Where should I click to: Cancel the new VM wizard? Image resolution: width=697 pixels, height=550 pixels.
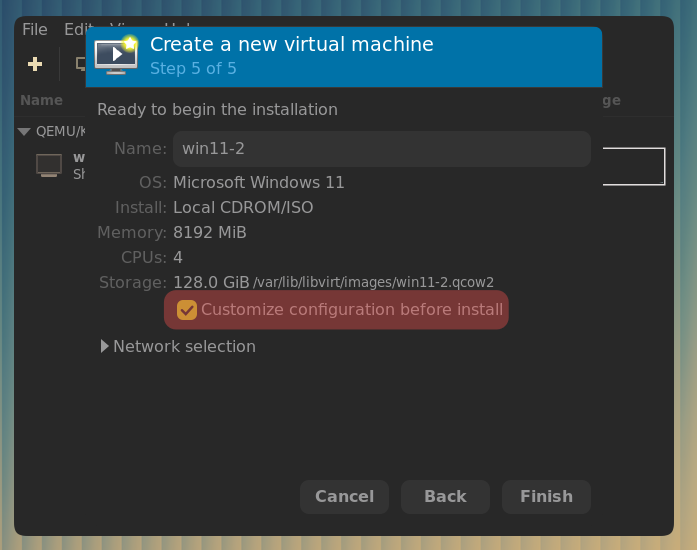tap(344, 496)
